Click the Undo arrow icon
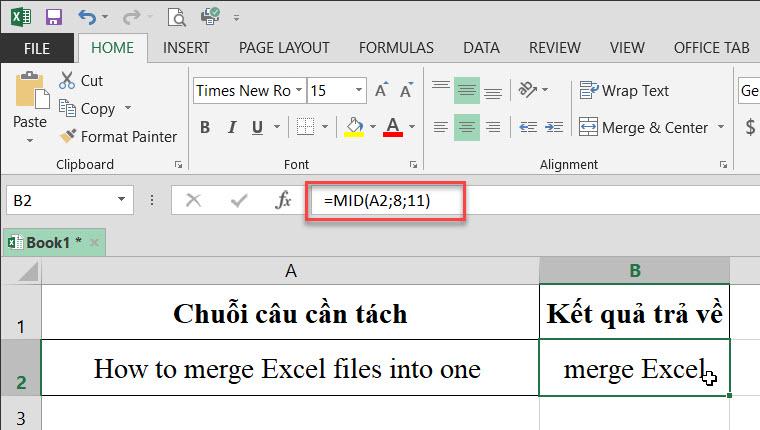Screen dimensions: 760x430 (87, 17)
